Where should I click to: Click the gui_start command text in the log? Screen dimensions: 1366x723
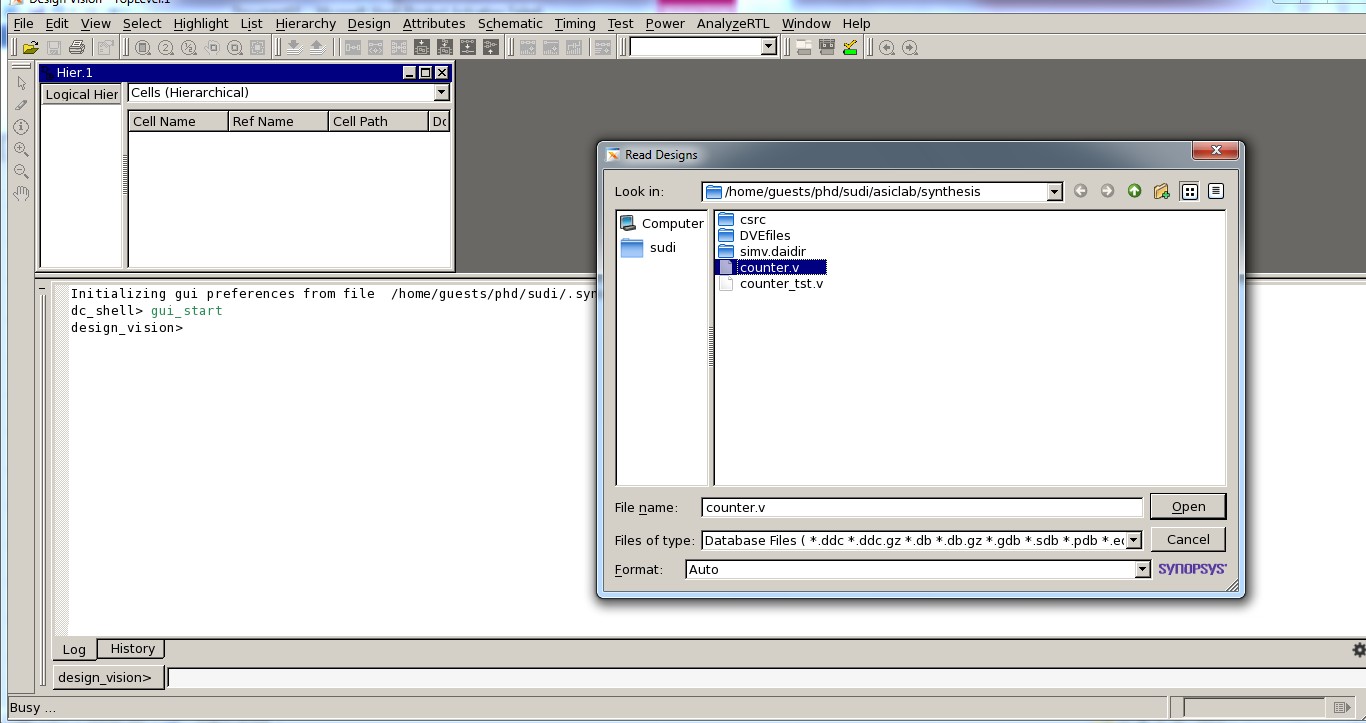(x=186, y=311)
